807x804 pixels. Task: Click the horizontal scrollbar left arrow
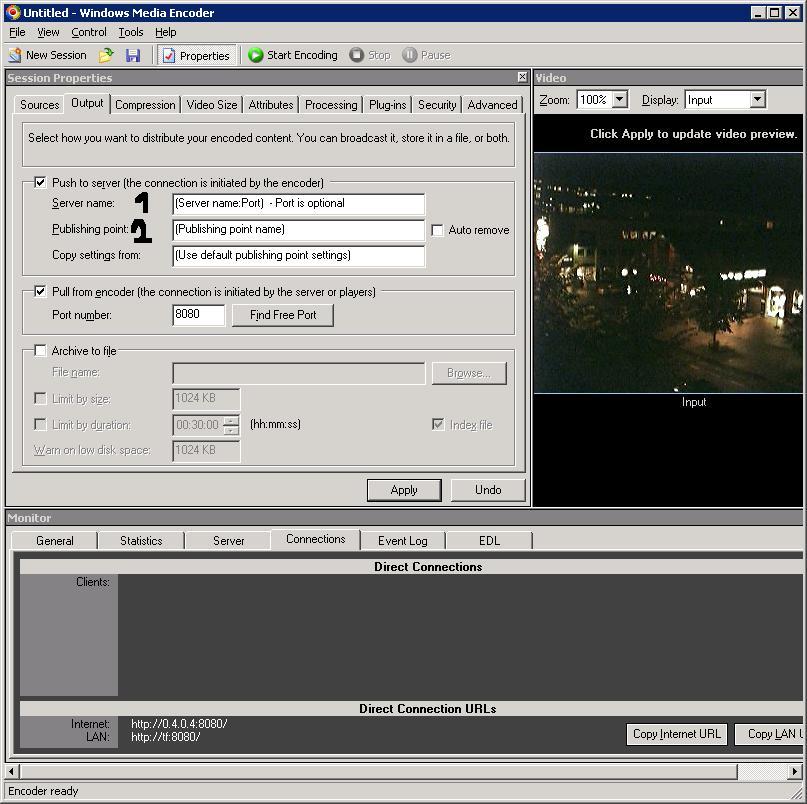click(x=12, y=771)
